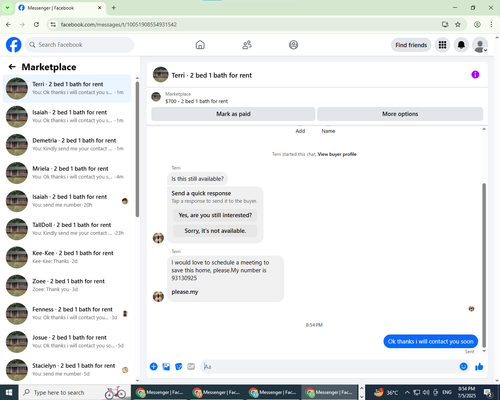500x400 pixels.
Task: Open More options for the listing
Action: (x=400, y=114)
